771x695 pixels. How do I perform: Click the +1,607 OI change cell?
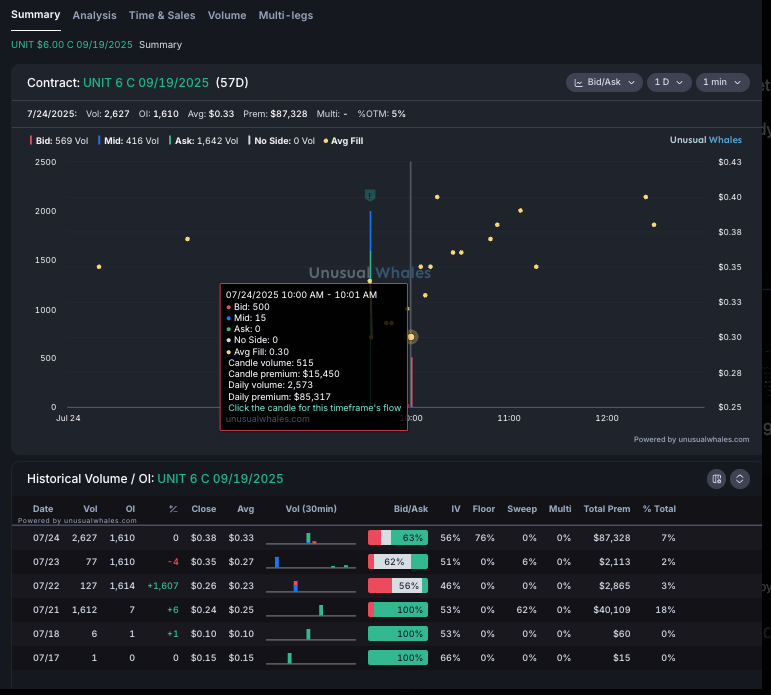(163, 585)
